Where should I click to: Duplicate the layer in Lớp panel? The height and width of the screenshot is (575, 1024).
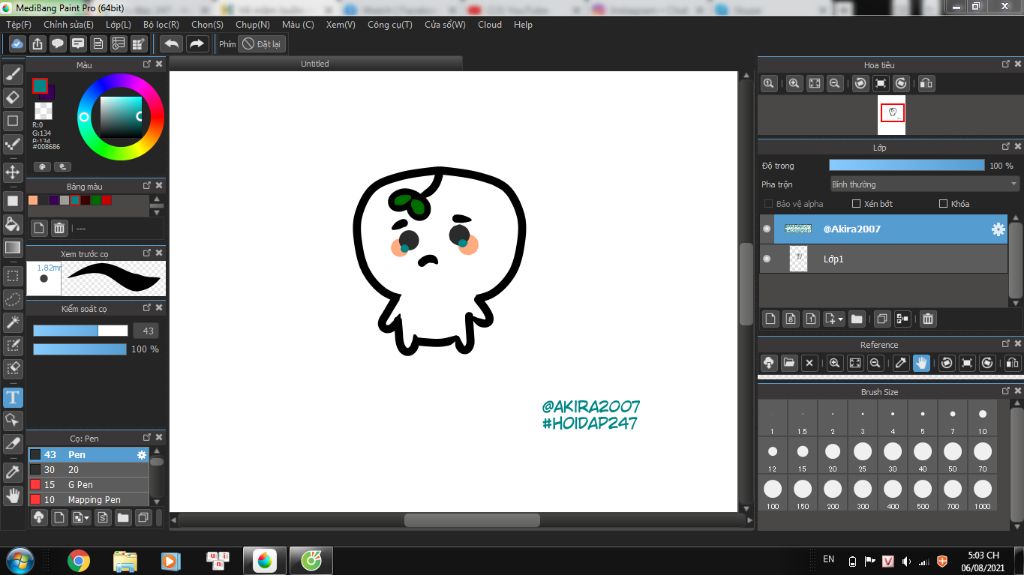pos(882,319)
